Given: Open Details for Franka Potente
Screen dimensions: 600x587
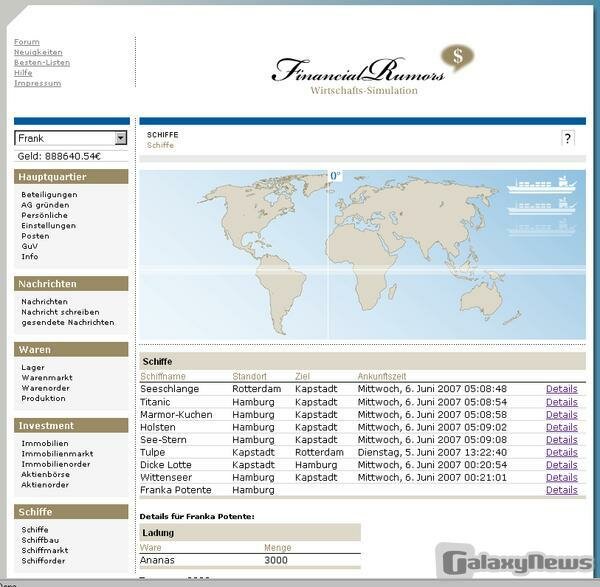Looking at the screenshot, I should coord(561,490).
